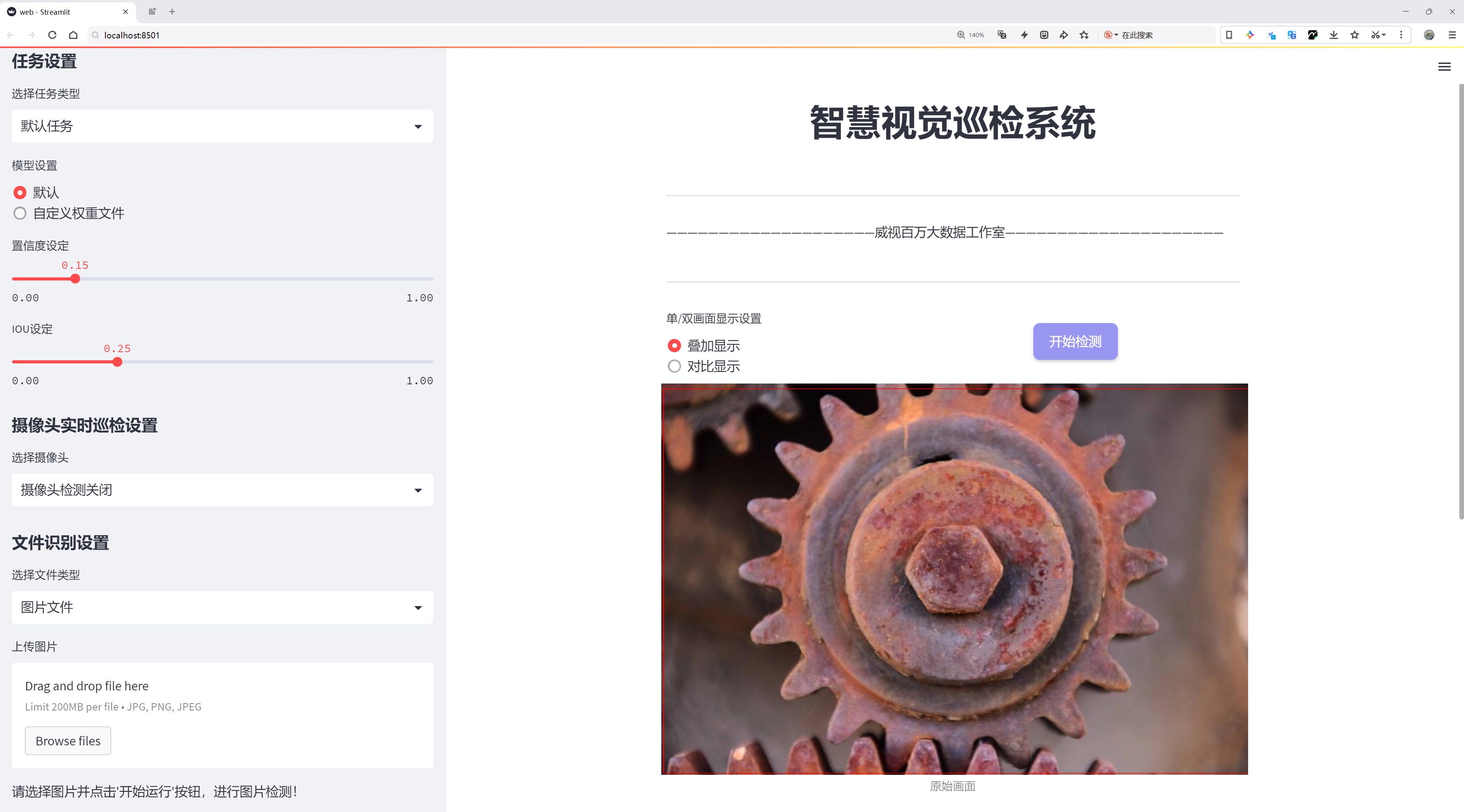Viewport: 1464px width, 812px height.
Task: Open the Streamlit hamburger menu
Action: pyautogui.click(x=1444, y=67)
